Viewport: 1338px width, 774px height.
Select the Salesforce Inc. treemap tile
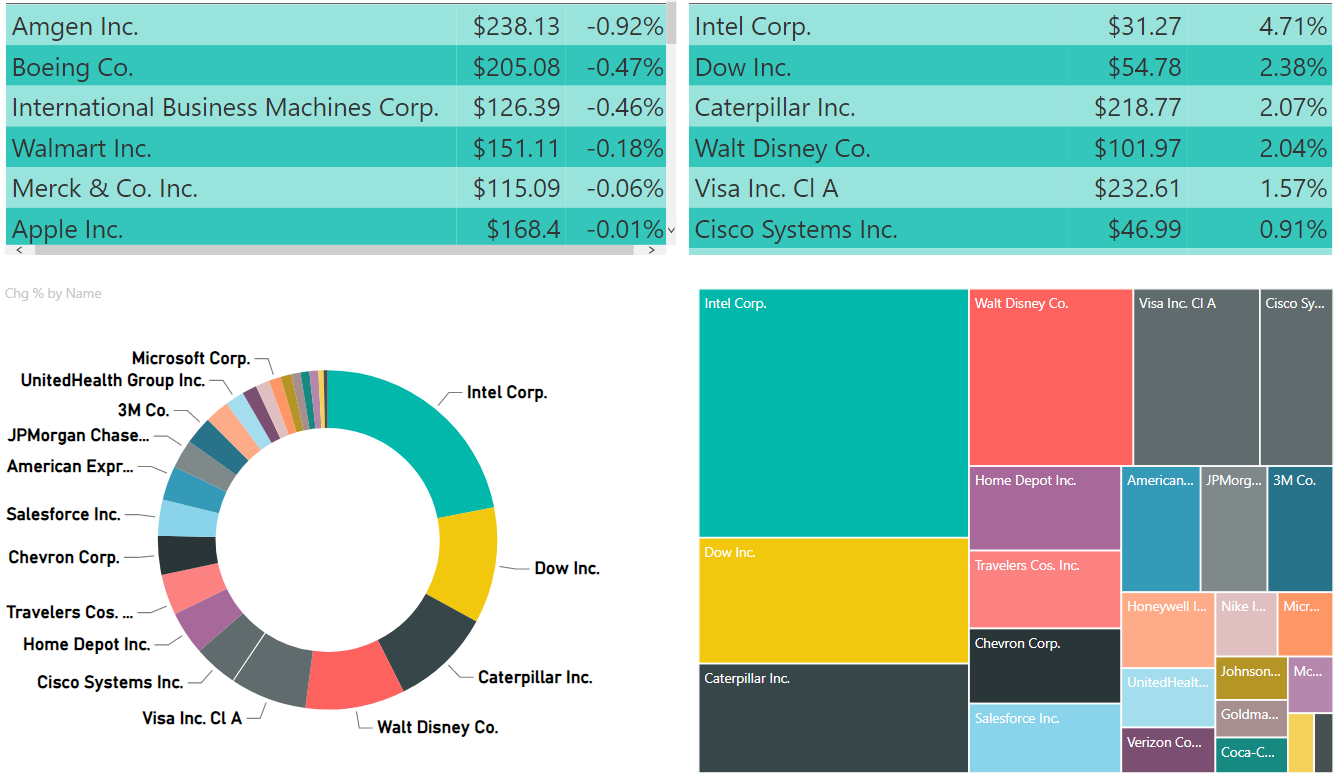(1044, 738)
